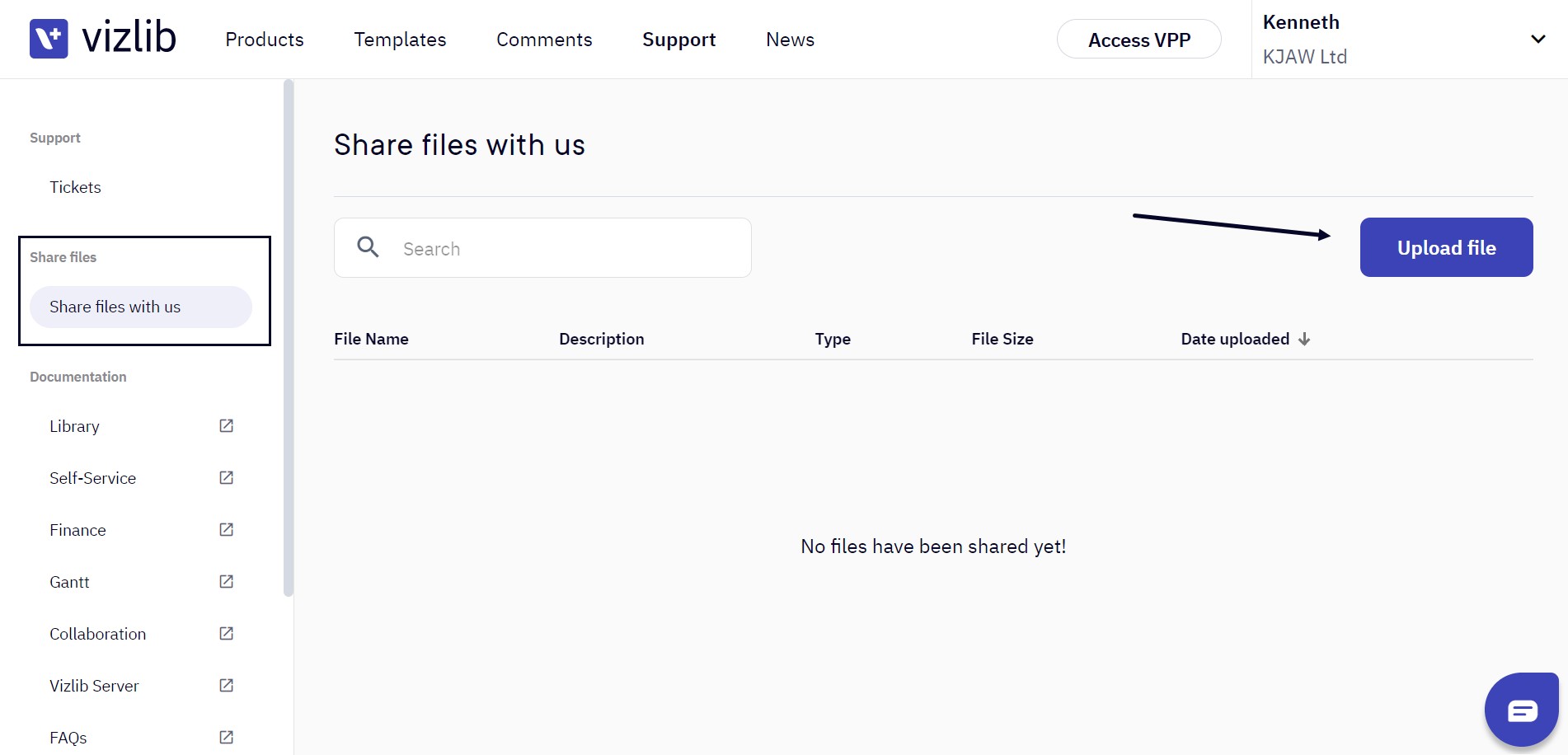Click the vizlib wordmark text
1568x755 pixels.
tap(129, 38)
